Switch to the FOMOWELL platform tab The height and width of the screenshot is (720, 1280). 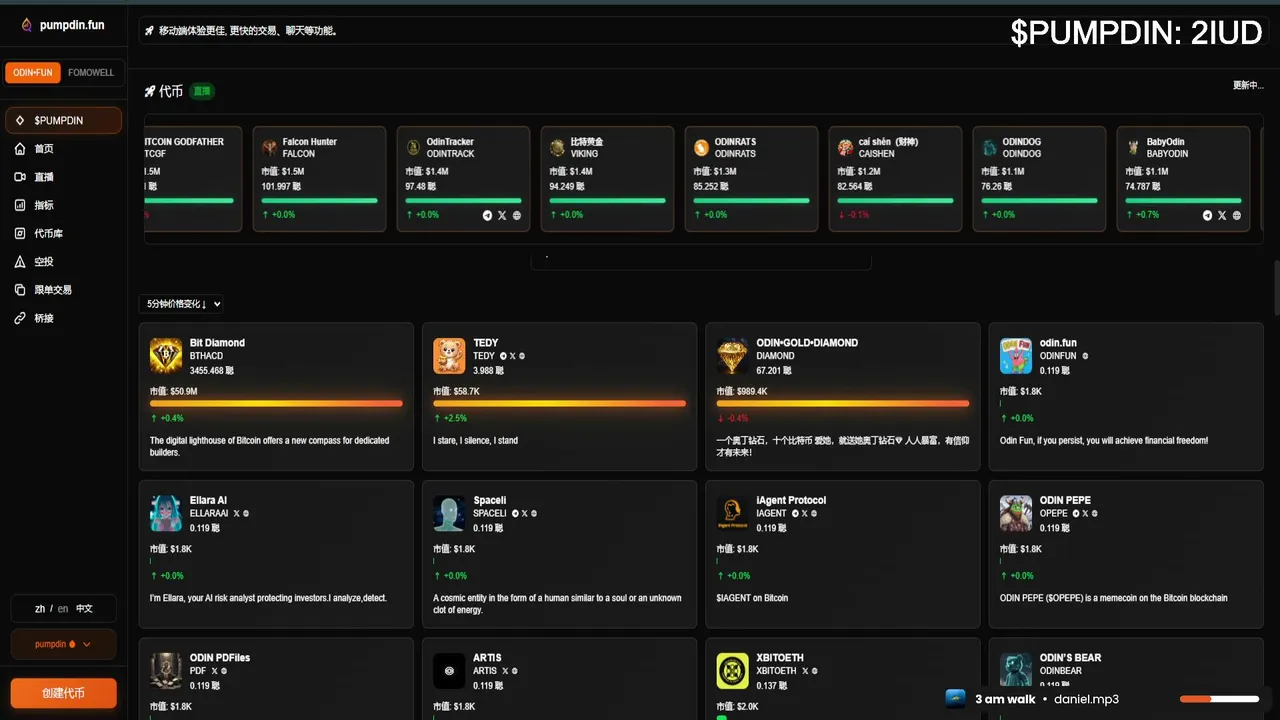coord(91,73)
